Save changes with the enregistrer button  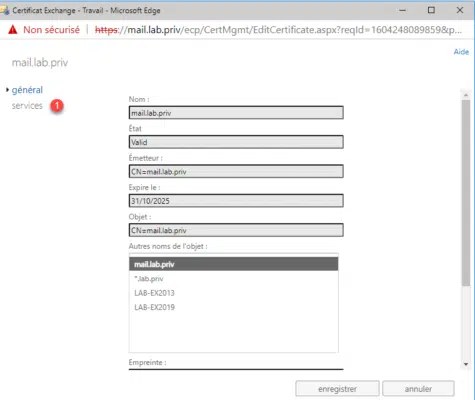pos(337,389)
